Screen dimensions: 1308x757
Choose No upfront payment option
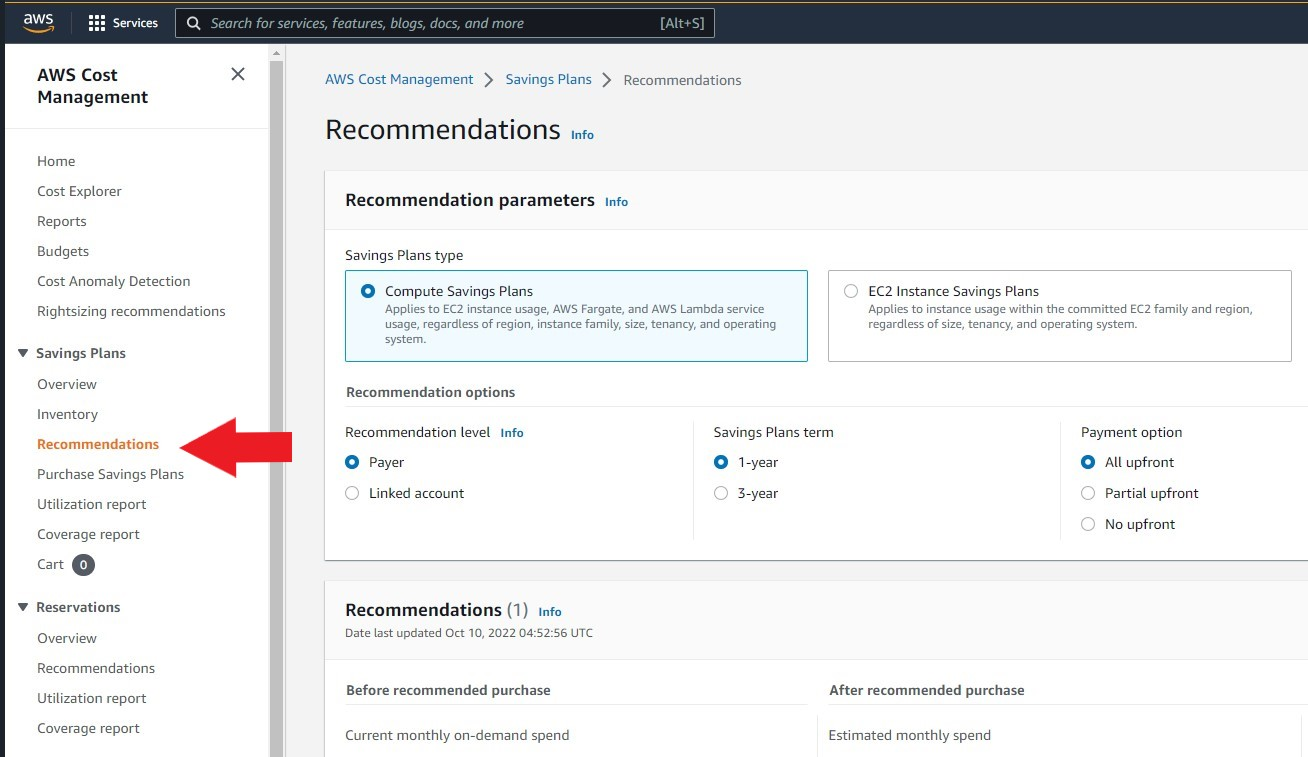(1088, 524)
